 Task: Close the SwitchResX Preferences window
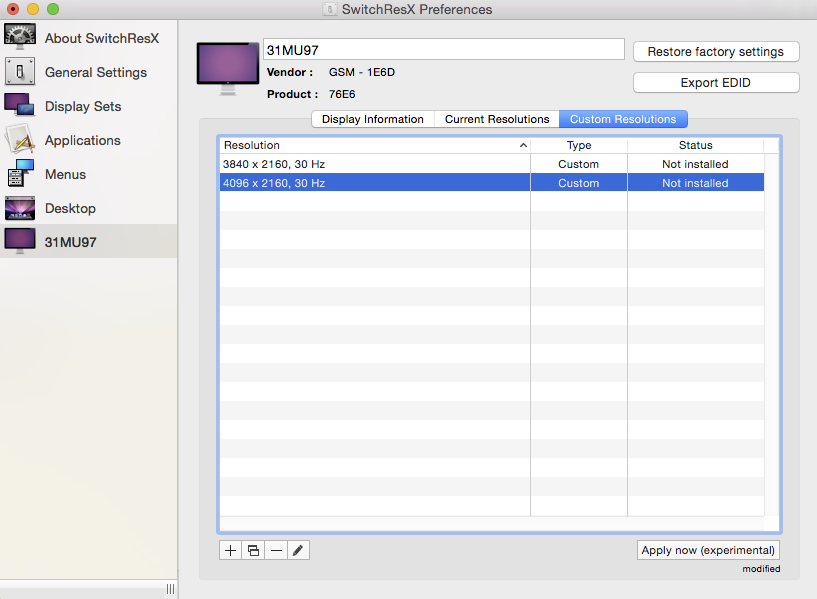coord(13,9)
